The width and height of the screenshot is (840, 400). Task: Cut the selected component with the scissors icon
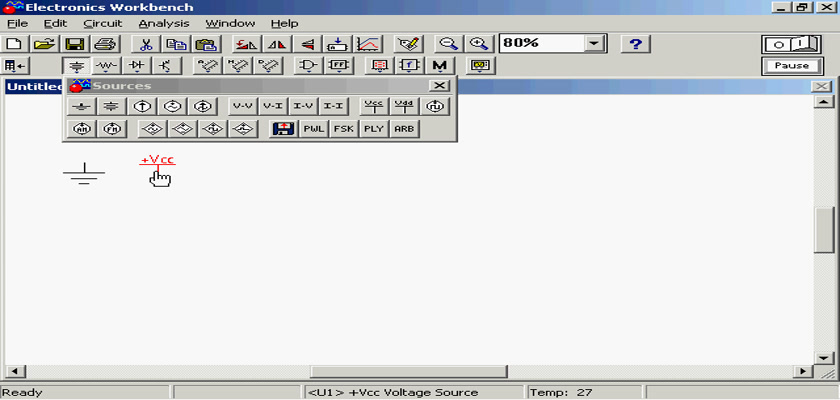click(x=145, y=44)
